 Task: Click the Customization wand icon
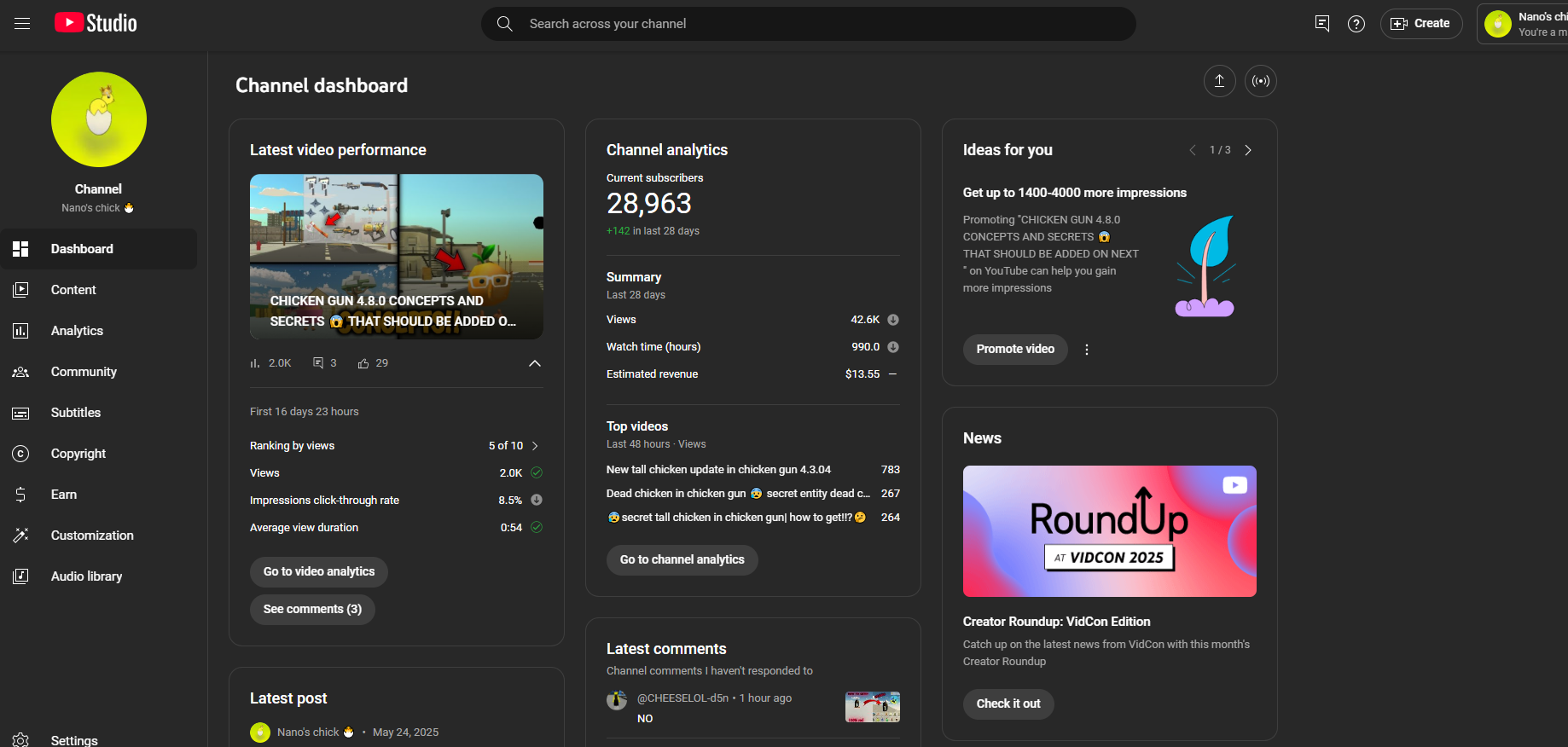20,536
